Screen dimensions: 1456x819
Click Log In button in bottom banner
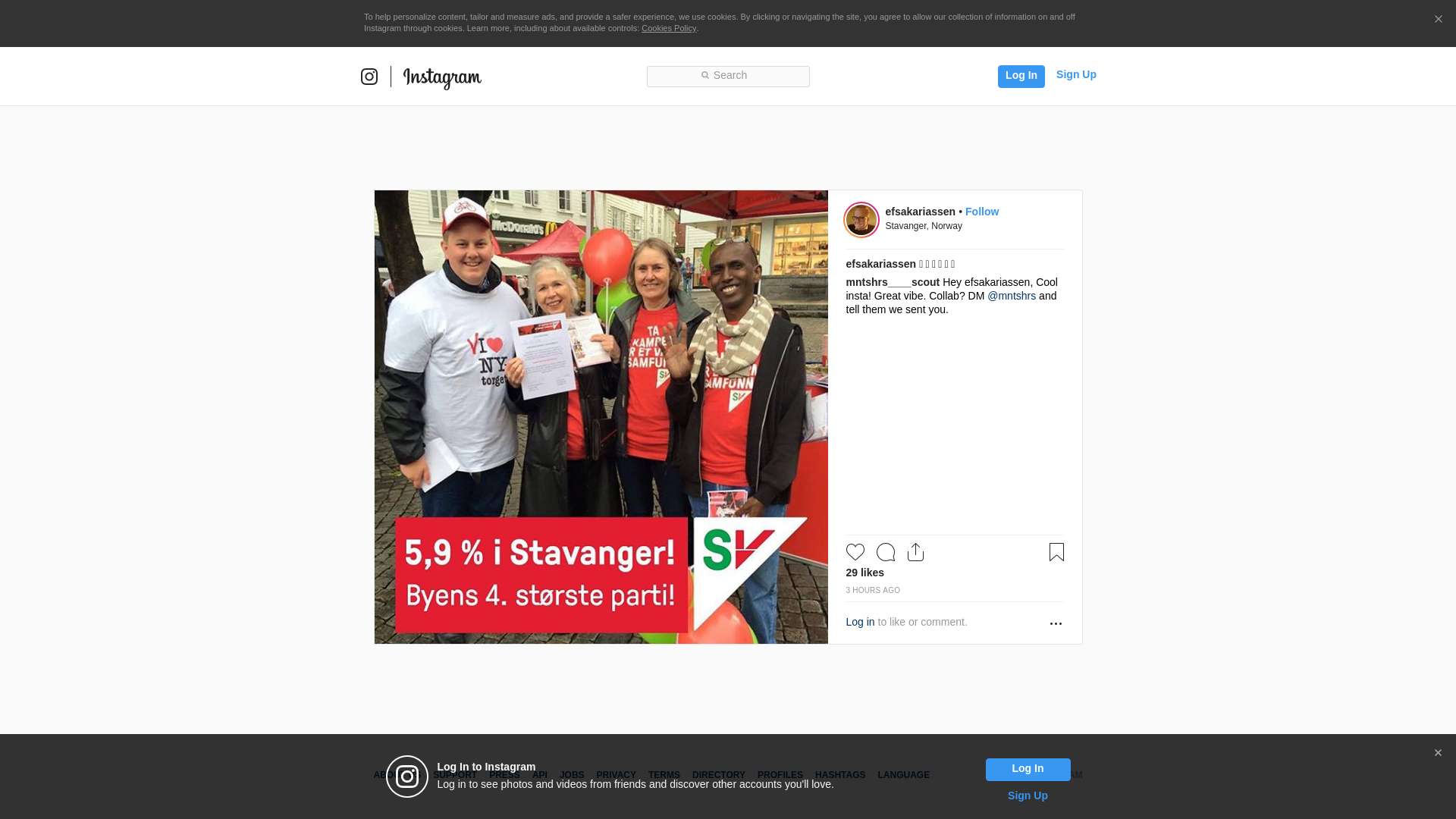coord(1028,770)
